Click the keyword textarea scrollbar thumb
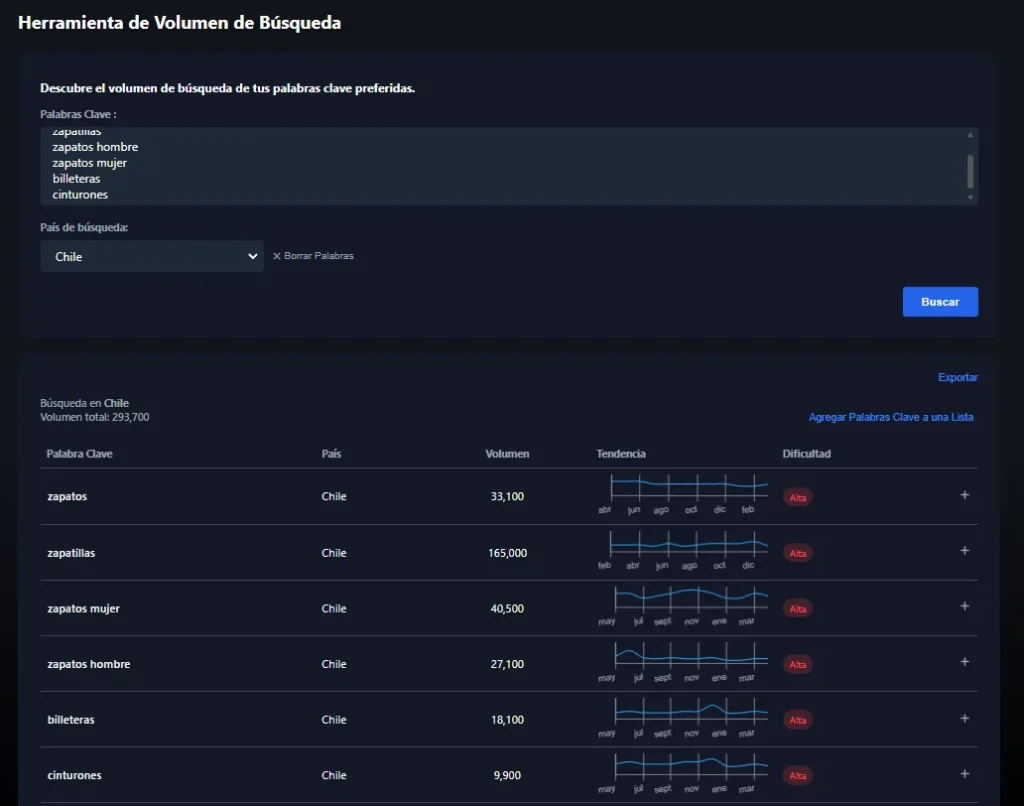Image resolution: width=1024 pixels, height=806 pixels. (x=970, y=171)
